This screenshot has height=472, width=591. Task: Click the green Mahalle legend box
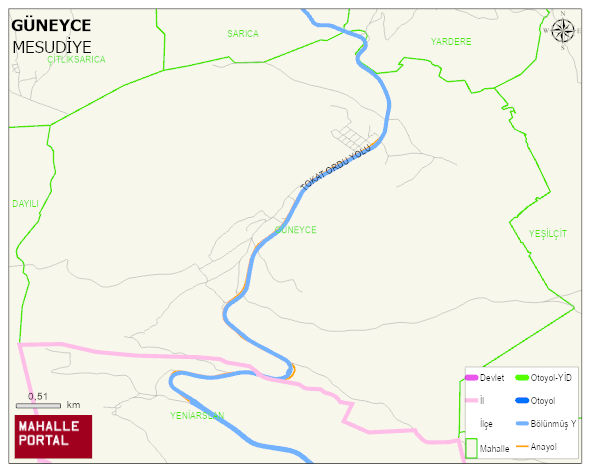[471, 448]
